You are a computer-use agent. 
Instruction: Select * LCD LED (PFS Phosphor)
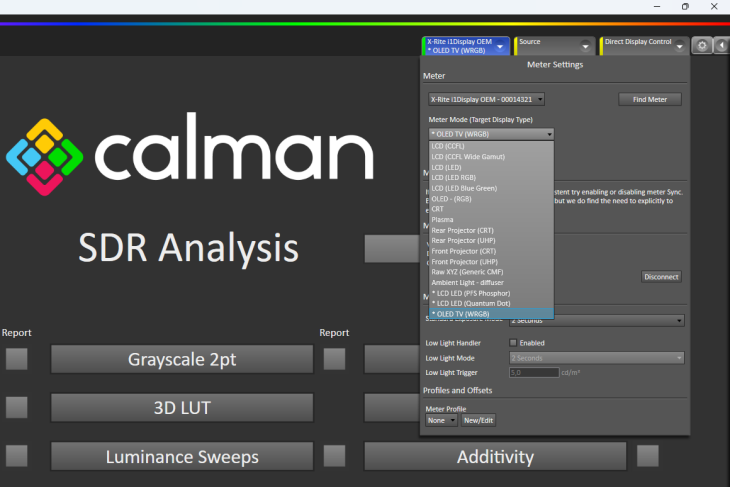point(491,293)
